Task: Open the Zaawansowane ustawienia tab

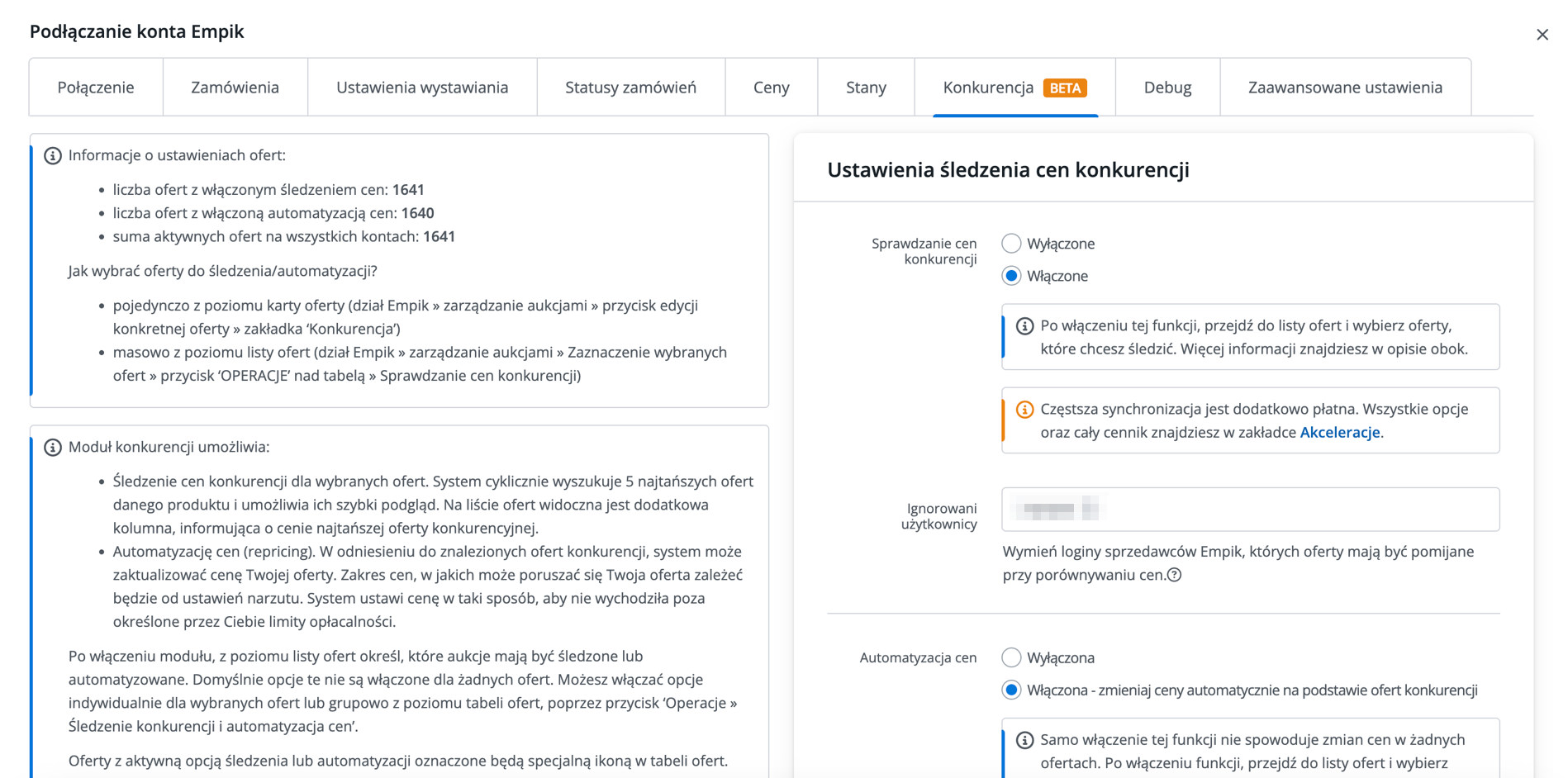Action: 1345,88
